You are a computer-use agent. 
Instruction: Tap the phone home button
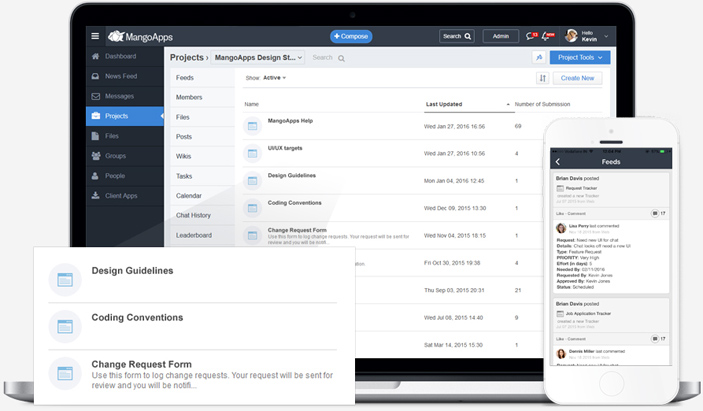tap(611, 384)
